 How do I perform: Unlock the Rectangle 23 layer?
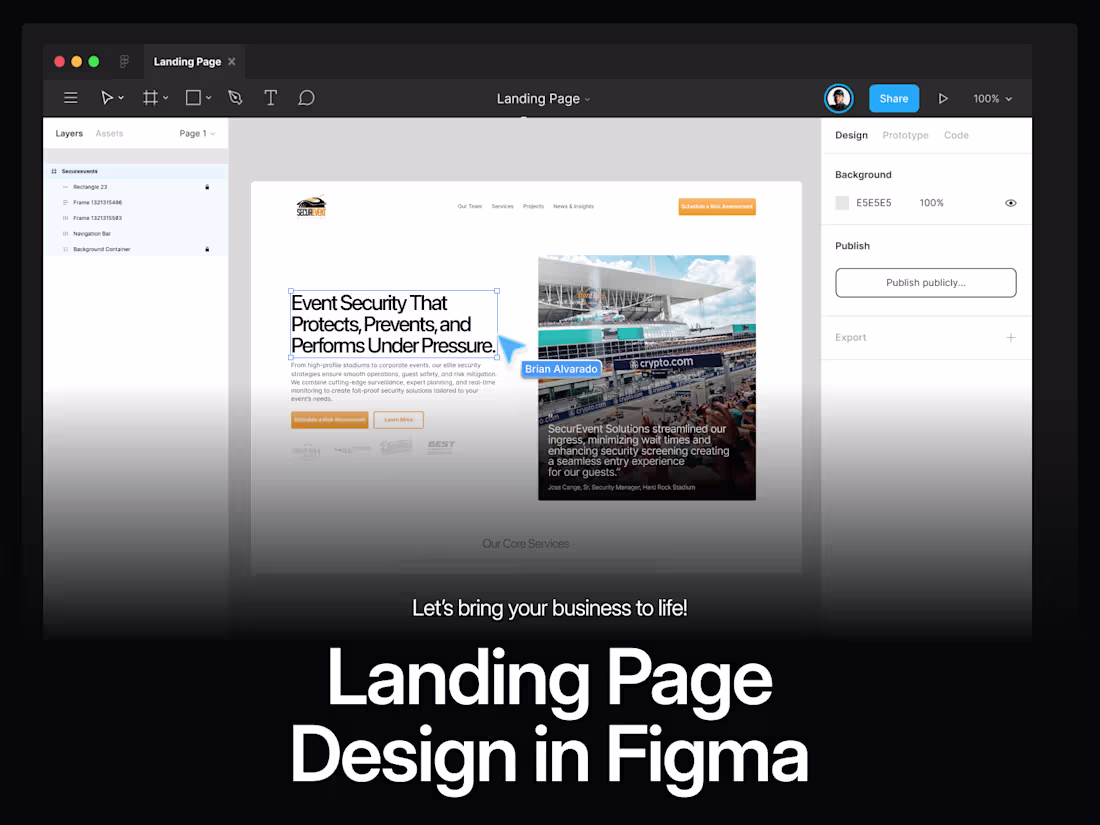[x=207, y=186]
